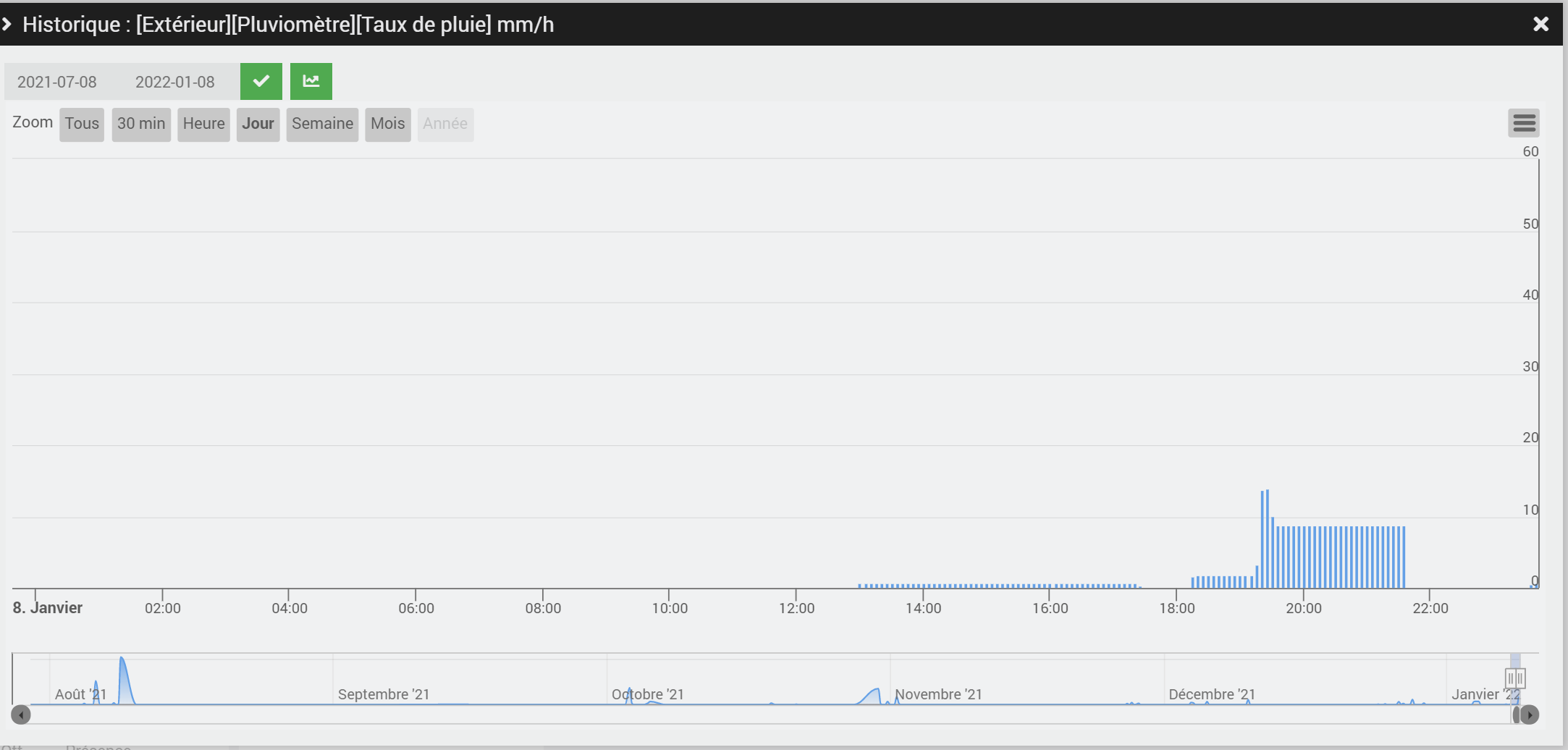1568x750 pixels.
Task: Close the Historique dialog
Action: pos(1540,25)
